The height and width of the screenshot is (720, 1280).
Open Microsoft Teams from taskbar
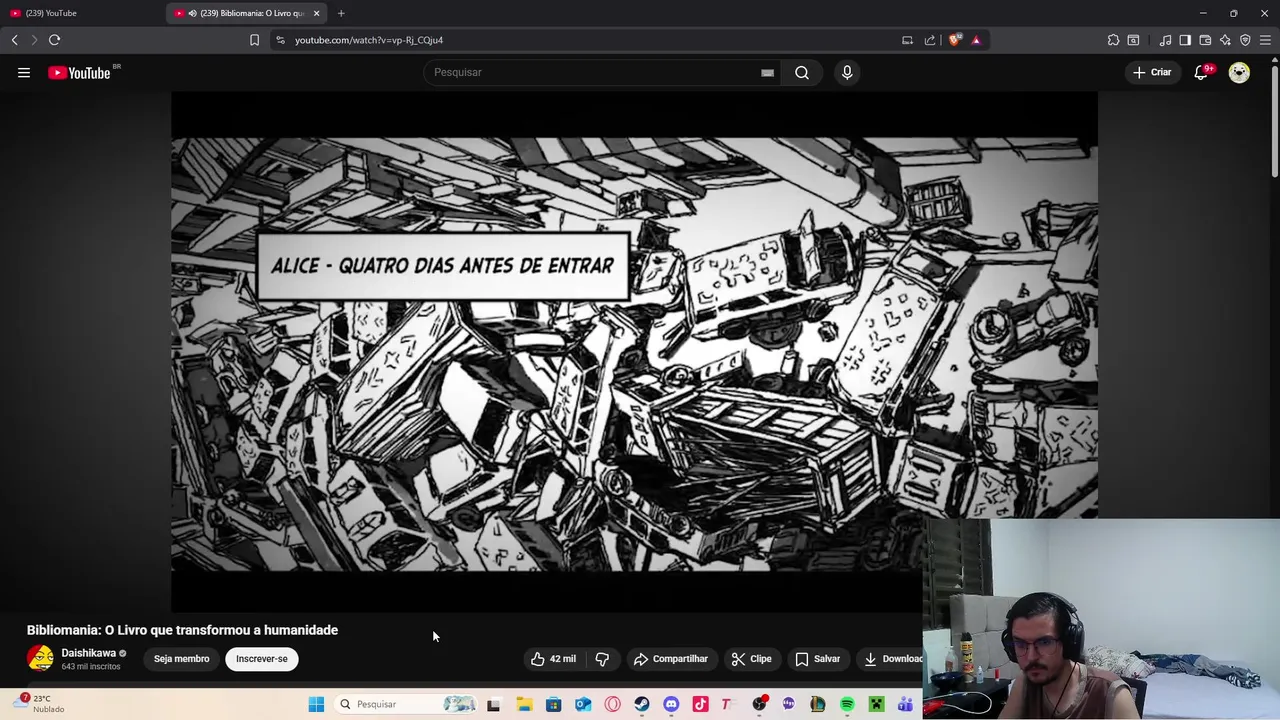point(905,704)
